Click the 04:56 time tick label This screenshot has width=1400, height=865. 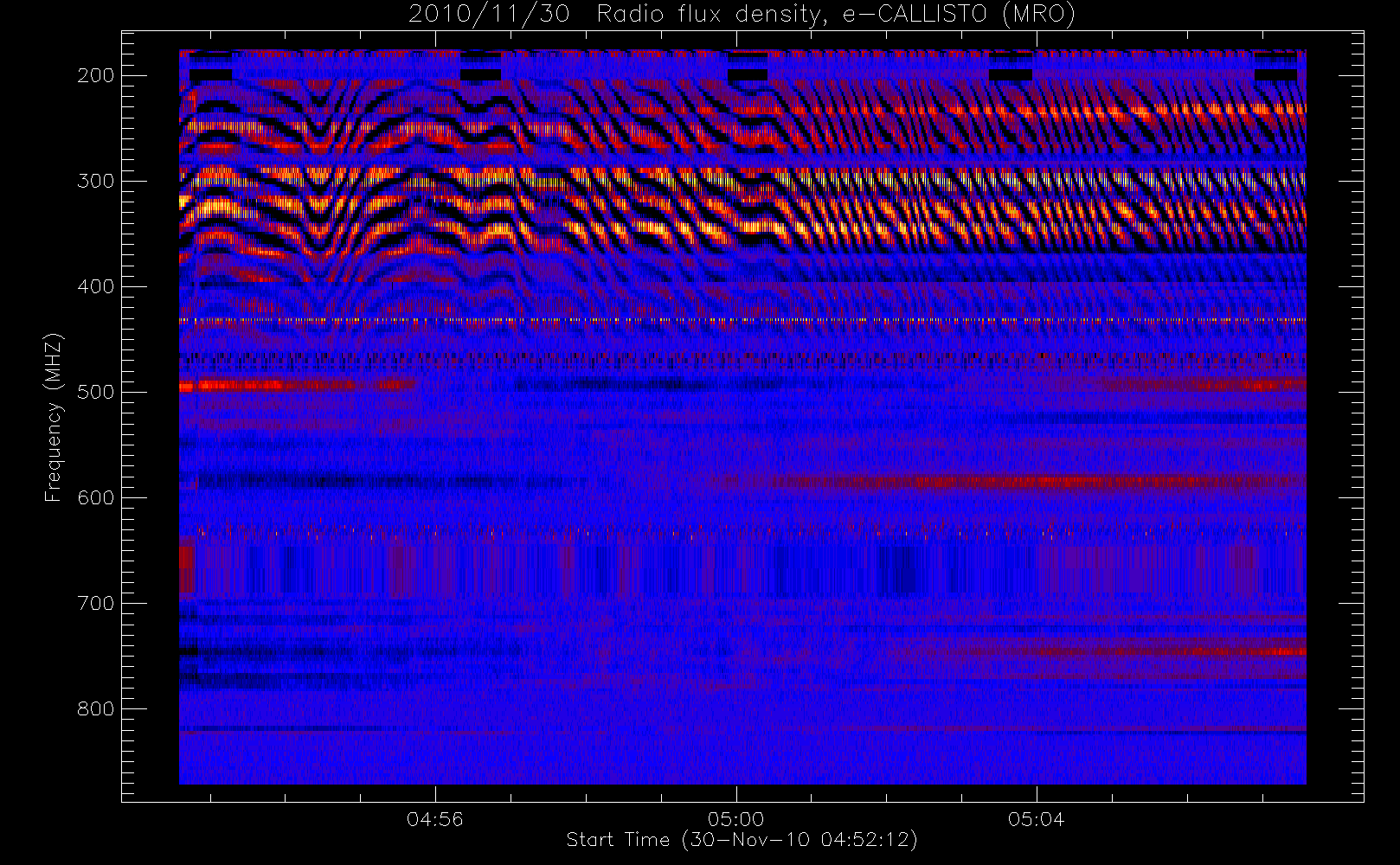(435, 818)
